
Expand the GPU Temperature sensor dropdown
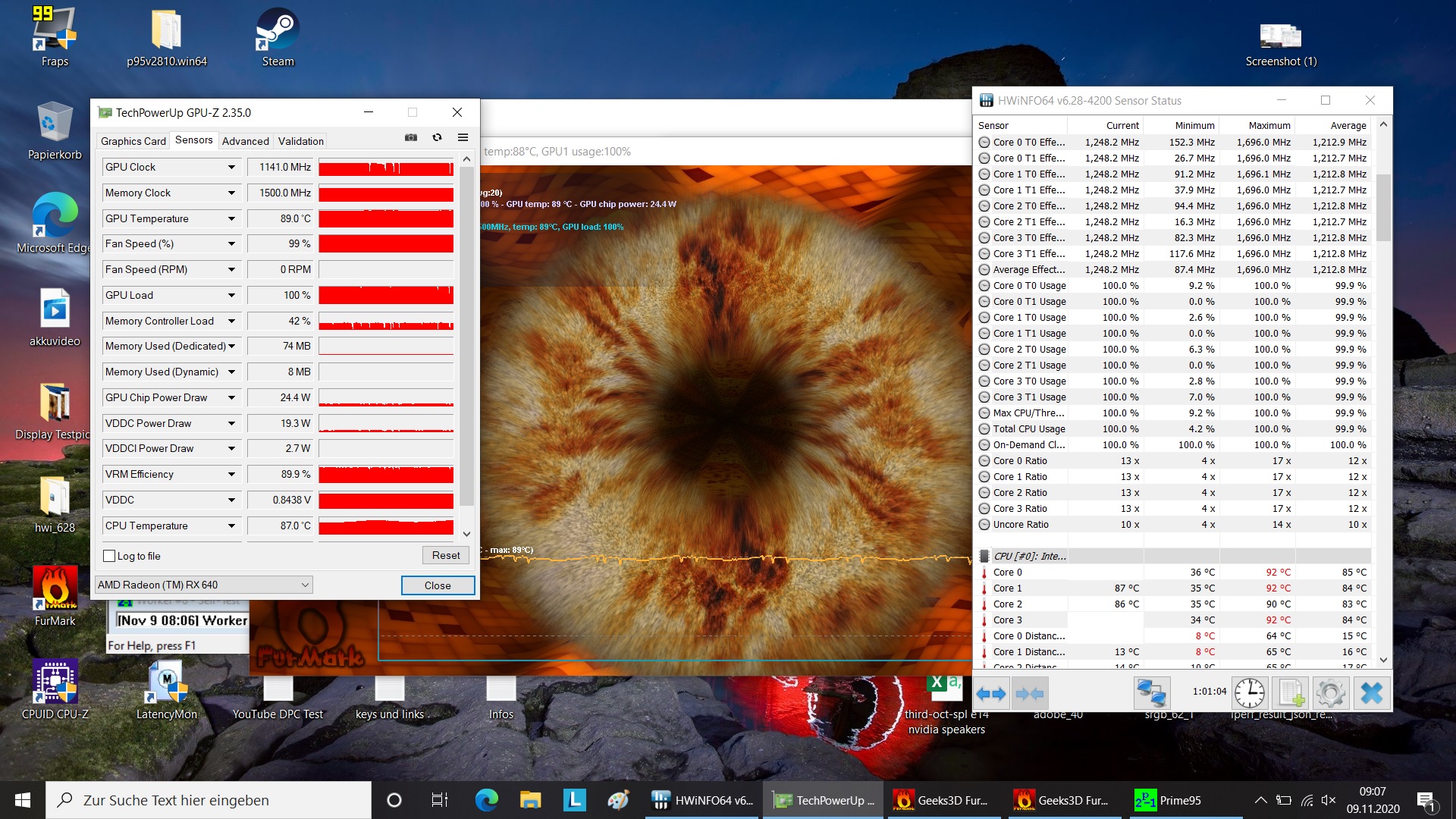(x=231, y=218)
